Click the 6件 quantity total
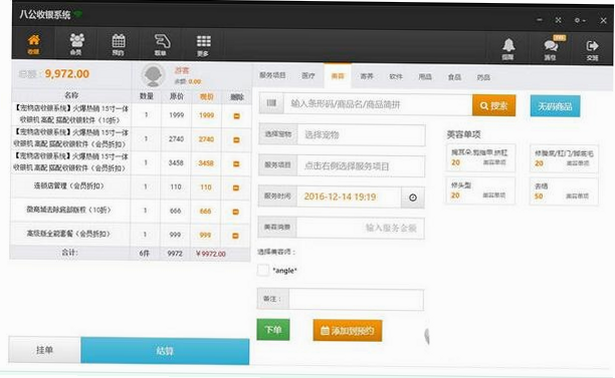Screen dimensions: 615x378 tap(144, 253)
